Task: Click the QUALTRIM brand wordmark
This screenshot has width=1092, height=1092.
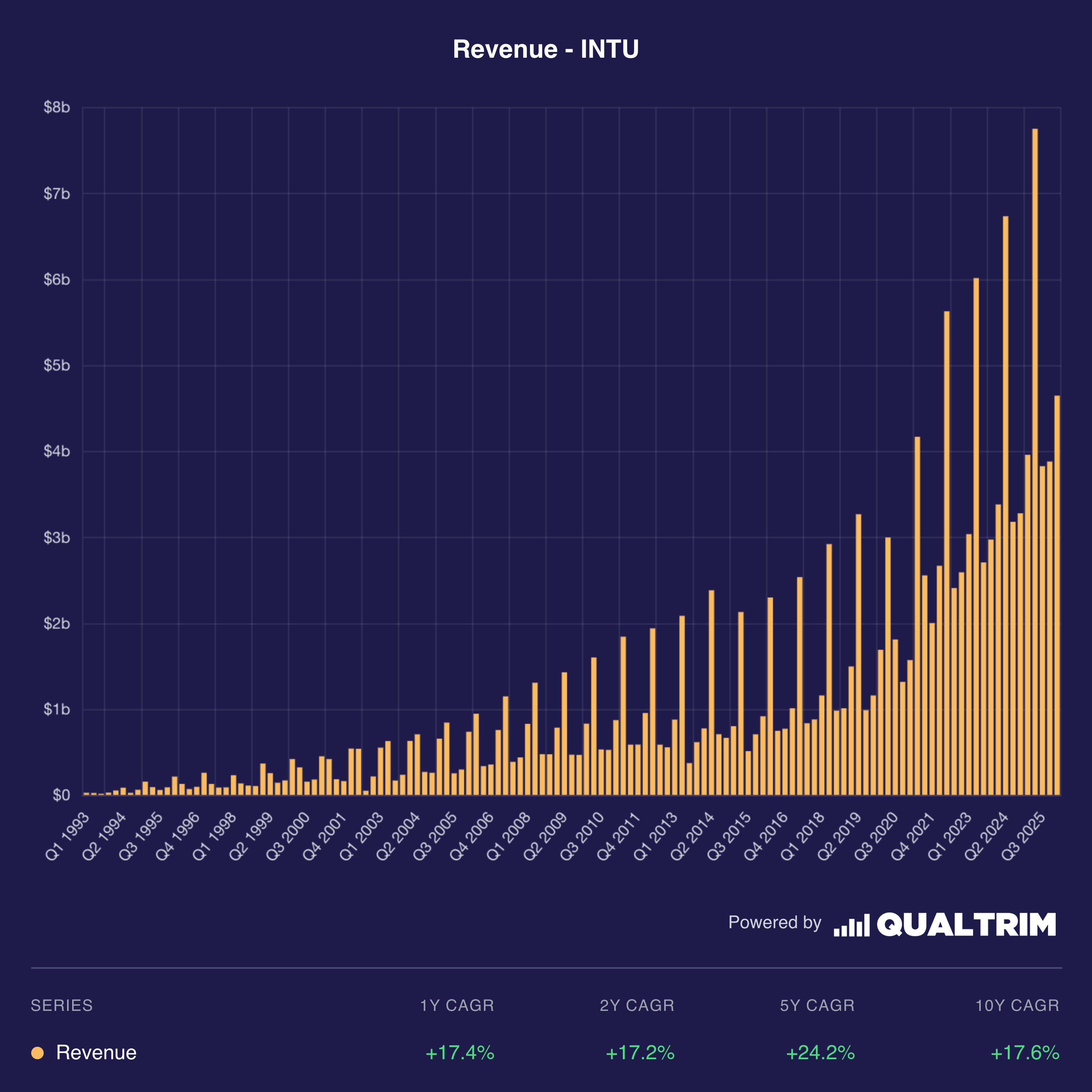Action: coord(966,925)
